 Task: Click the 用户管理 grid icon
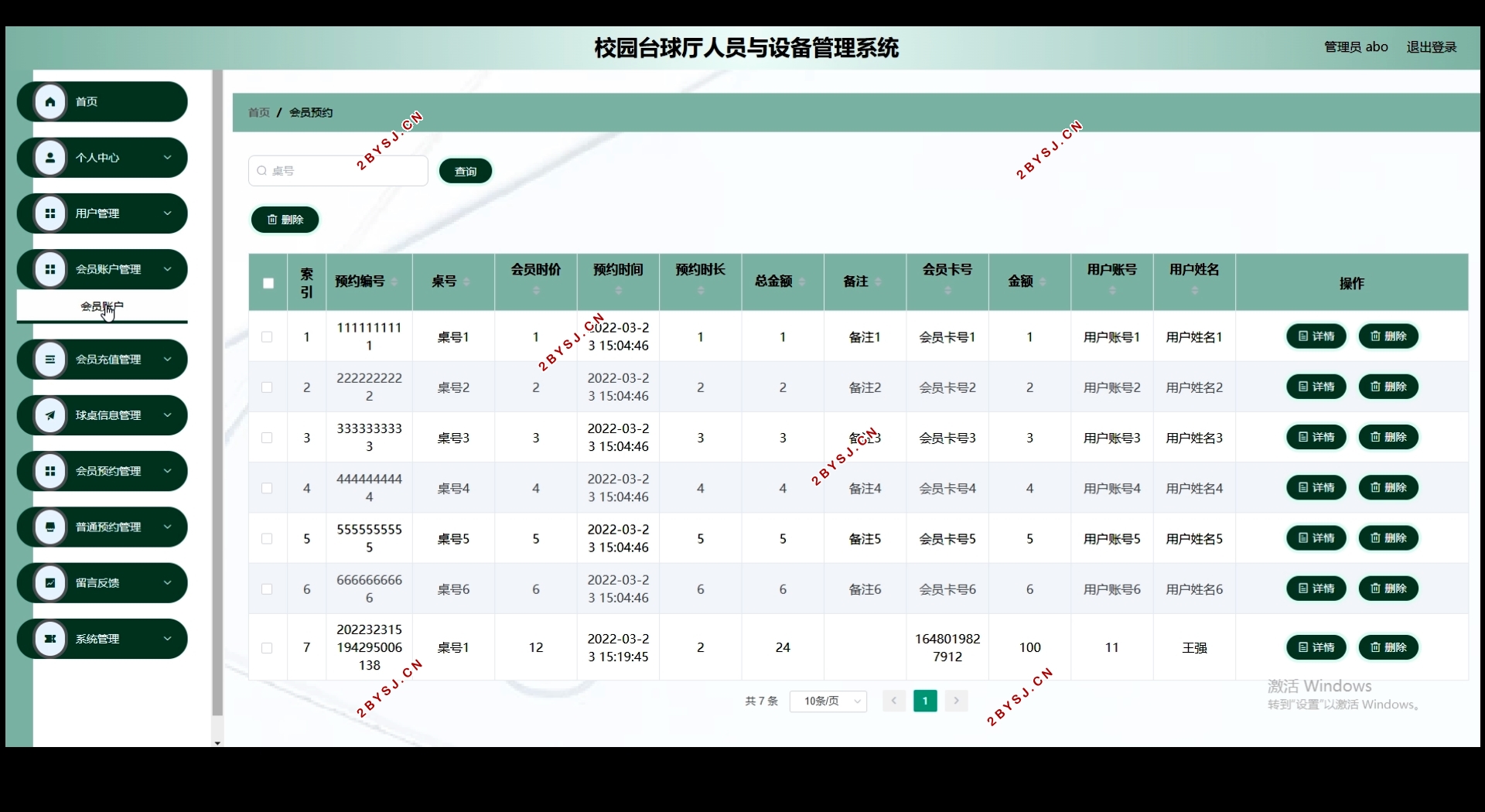pos(50,213)
